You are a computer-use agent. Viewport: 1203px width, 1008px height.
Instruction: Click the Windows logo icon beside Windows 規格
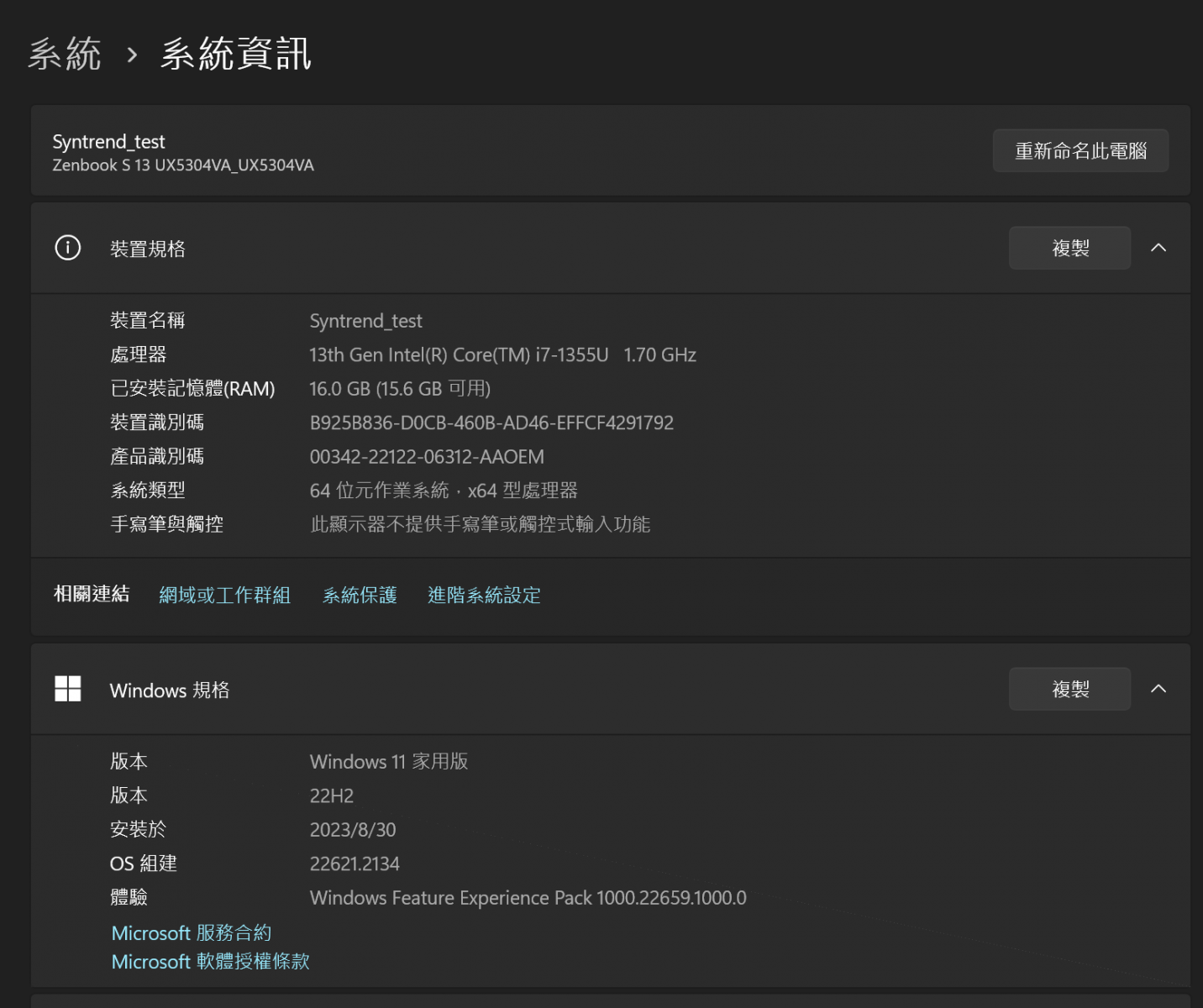[x=68, y=689]
